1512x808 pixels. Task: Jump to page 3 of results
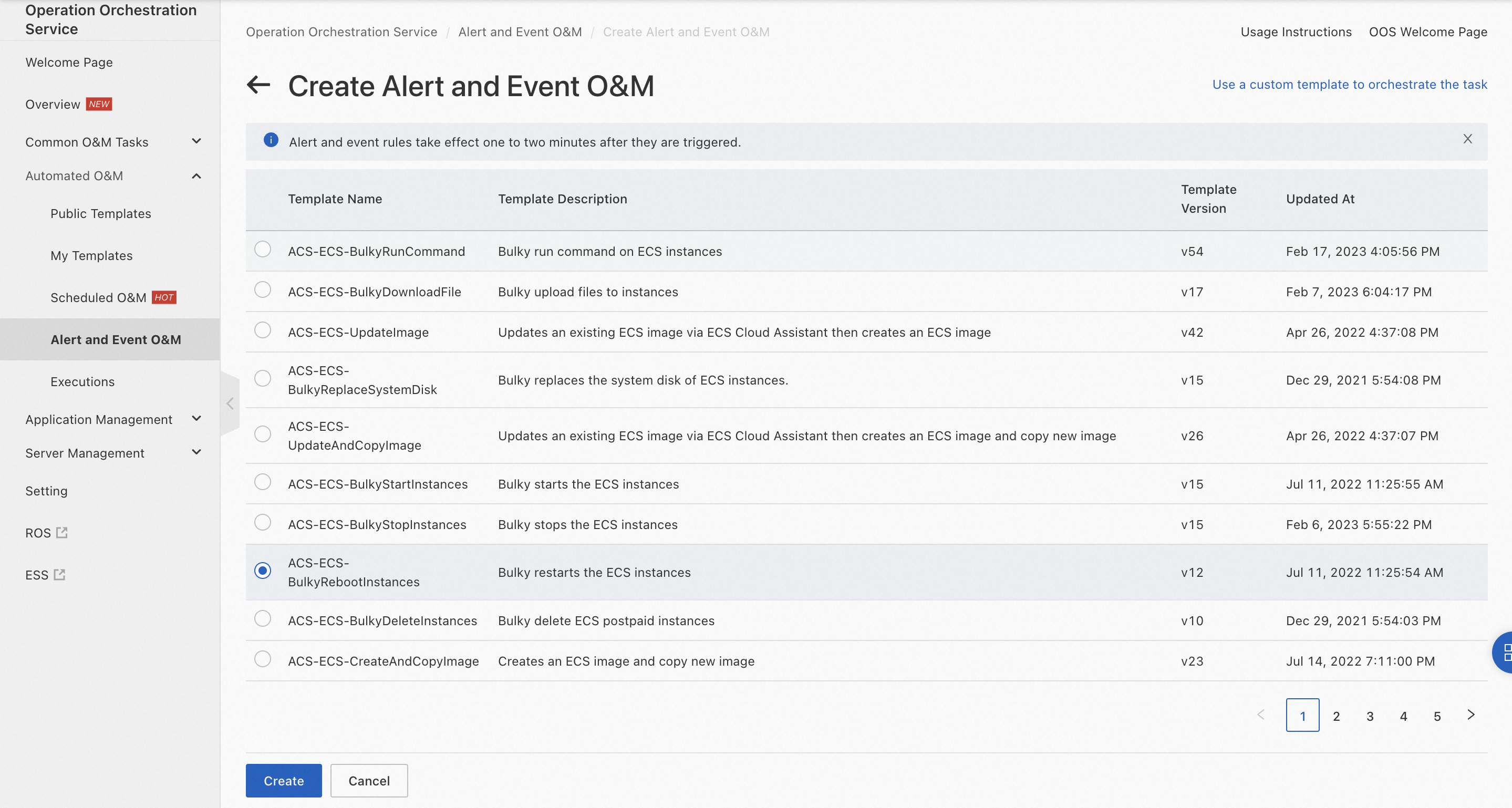(x=1370, y=716)
